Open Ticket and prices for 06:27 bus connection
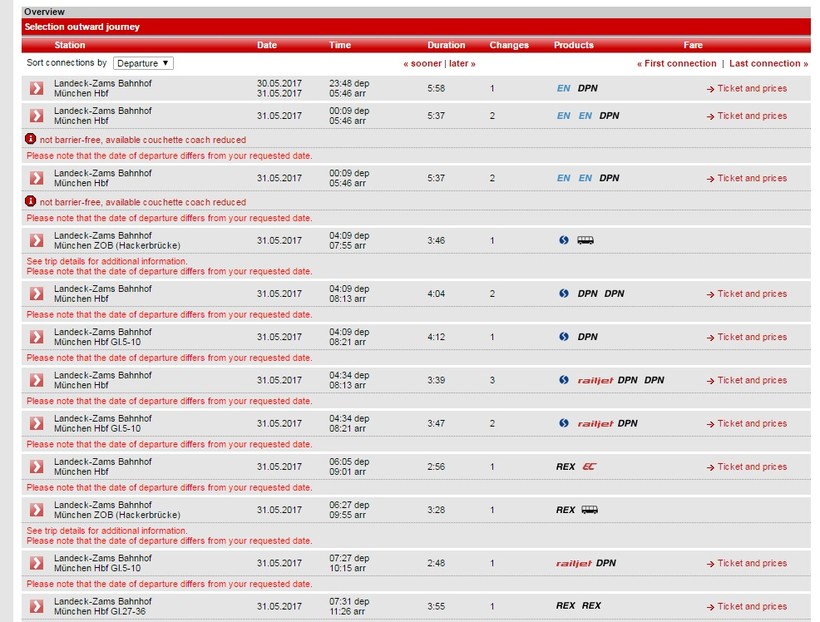This screenshot has width=820, height=622. pos(751,510)
